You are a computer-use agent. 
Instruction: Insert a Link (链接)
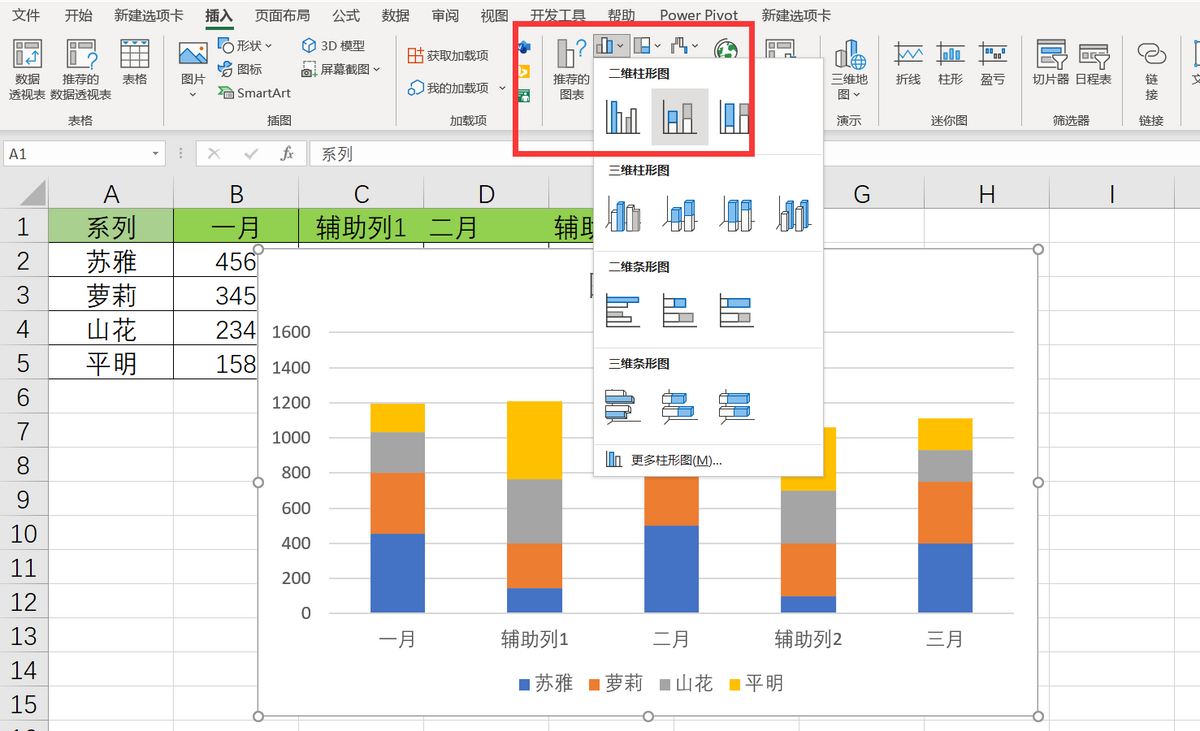1151,70
